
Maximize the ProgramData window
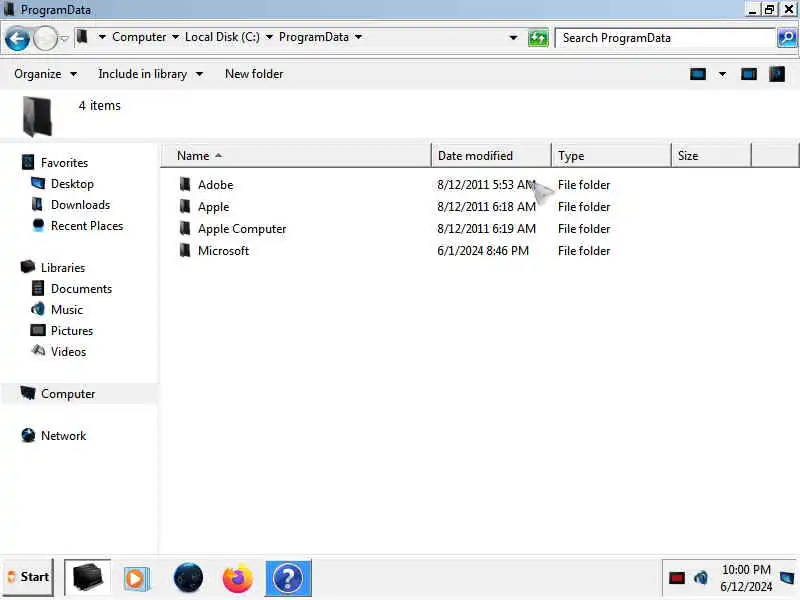(x=769, y=9)
